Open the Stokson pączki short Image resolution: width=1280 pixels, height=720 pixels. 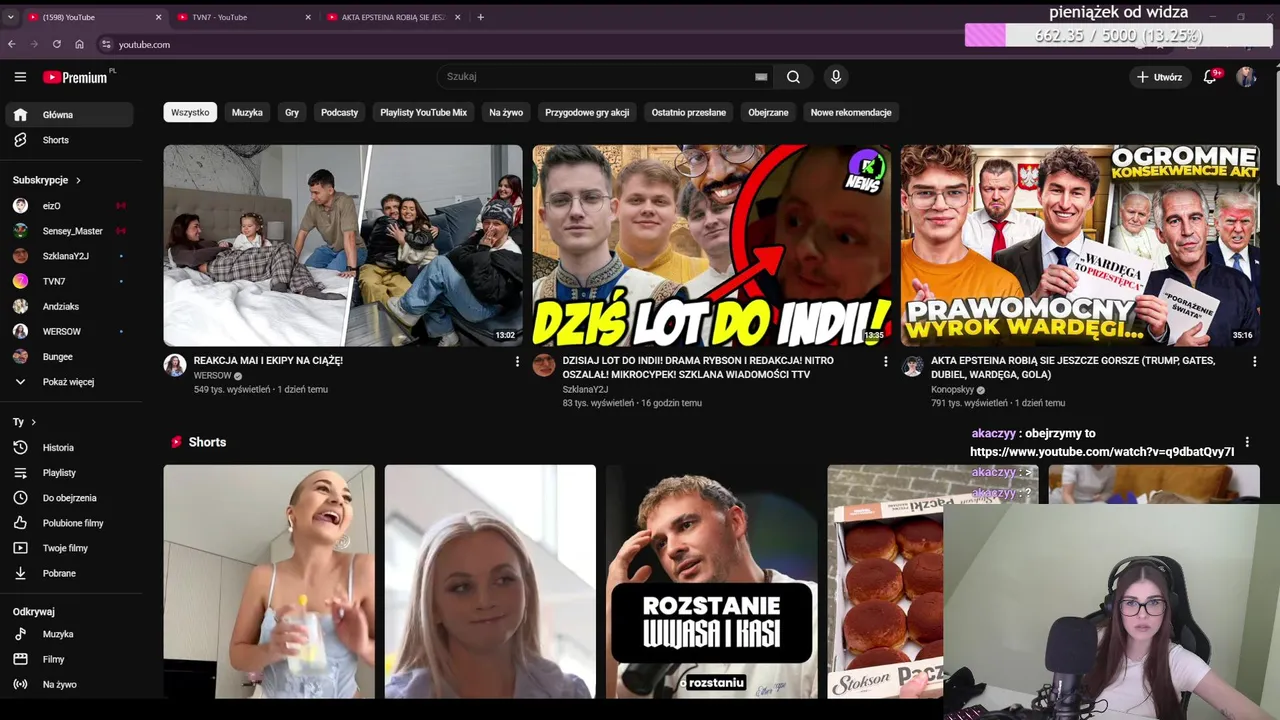click(885, 581)
